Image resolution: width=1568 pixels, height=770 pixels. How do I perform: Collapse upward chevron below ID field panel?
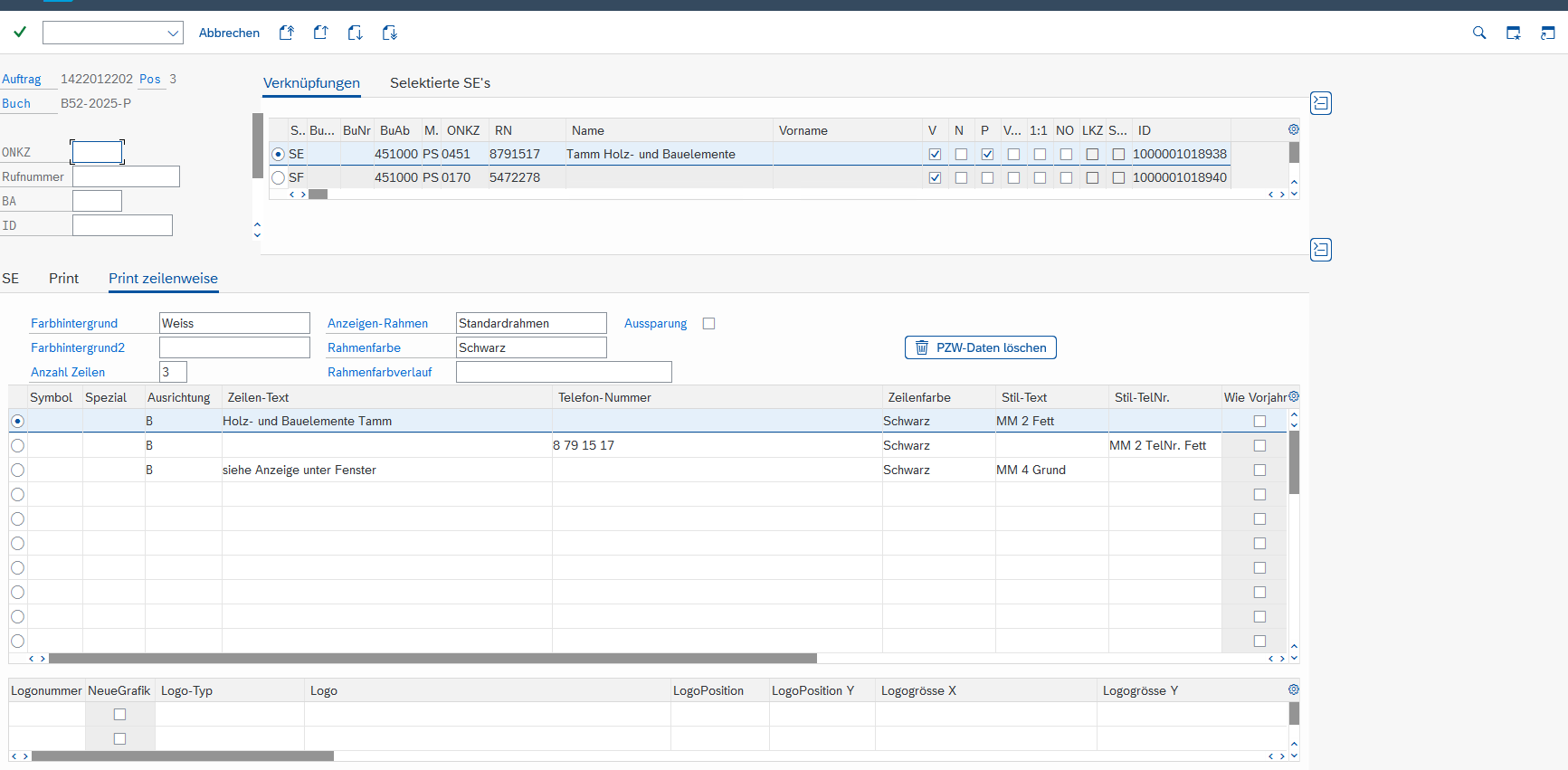point(257,224)
